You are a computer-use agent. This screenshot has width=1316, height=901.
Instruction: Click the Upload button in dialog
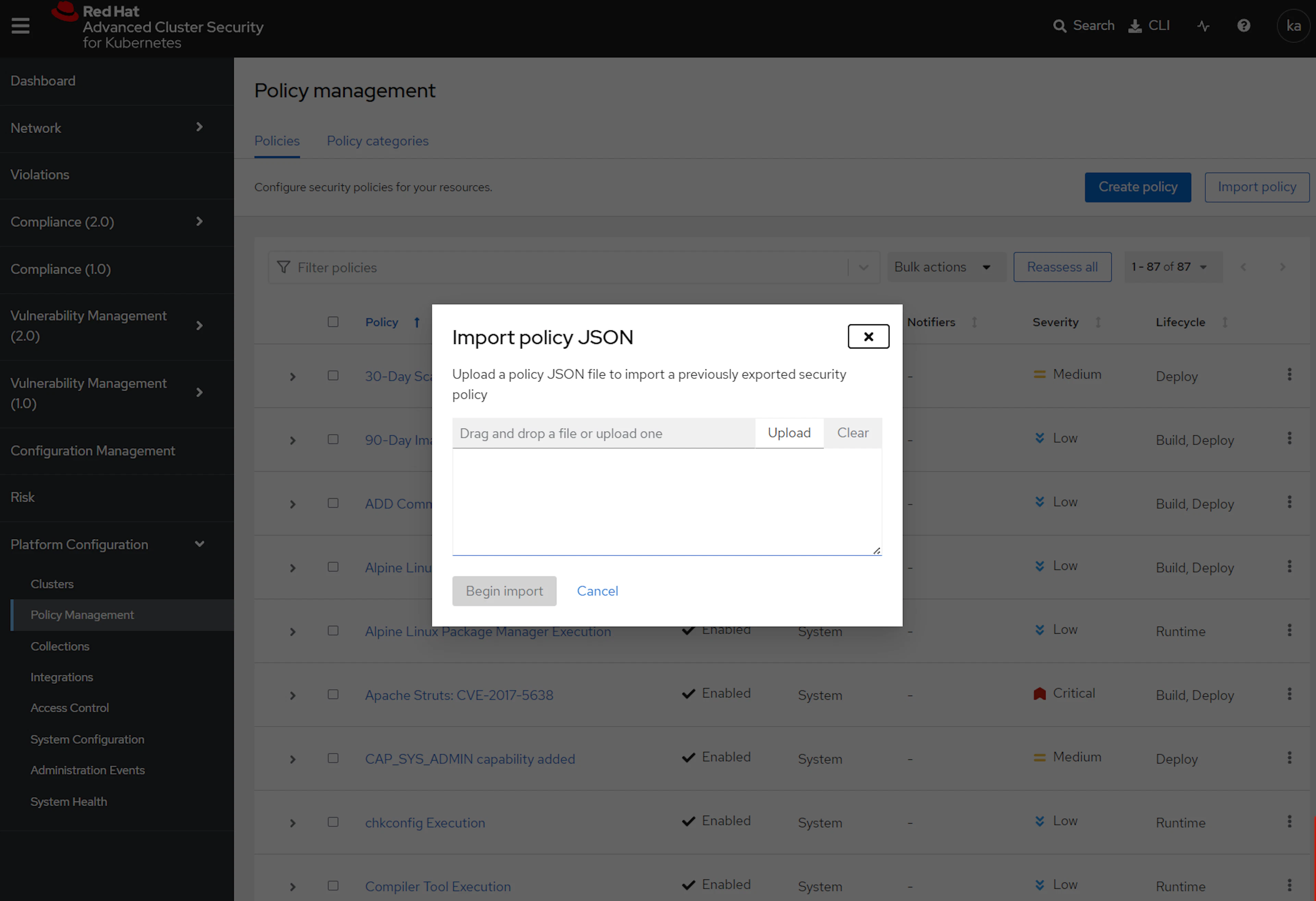(789, 433)
